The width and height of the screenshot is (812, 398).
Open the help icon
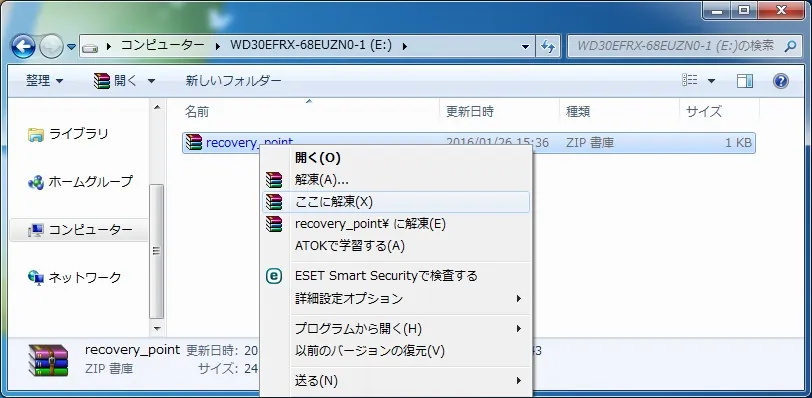(780, 81)
